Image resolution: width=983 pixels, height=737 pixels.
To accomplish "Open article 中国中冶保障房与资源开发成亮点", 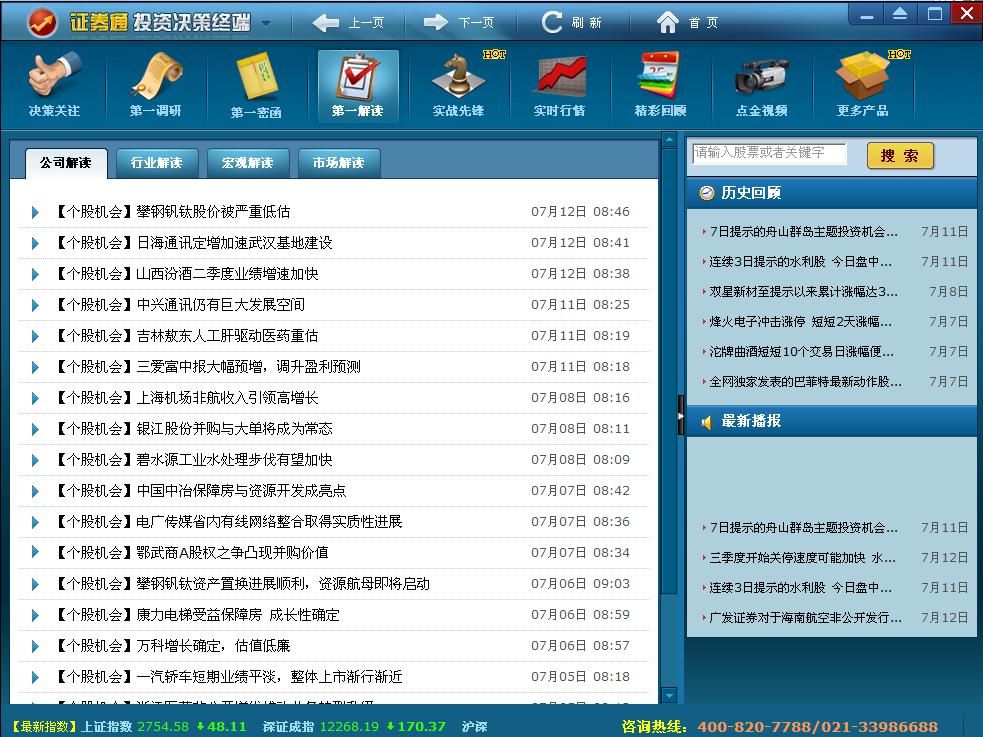I will coord(241,491).
